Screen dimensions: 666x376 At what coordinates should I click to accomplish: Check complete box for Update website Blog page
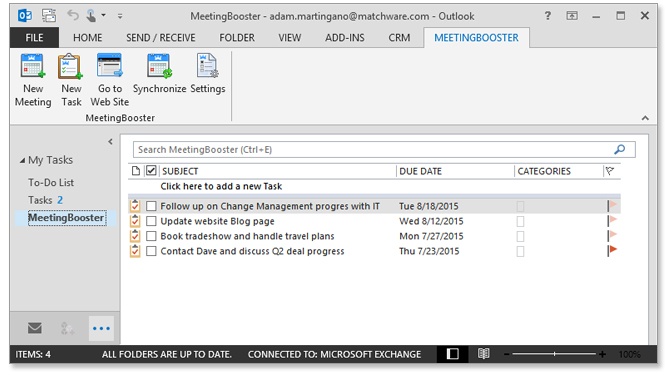pyautogui.click(x=151, y=221)
